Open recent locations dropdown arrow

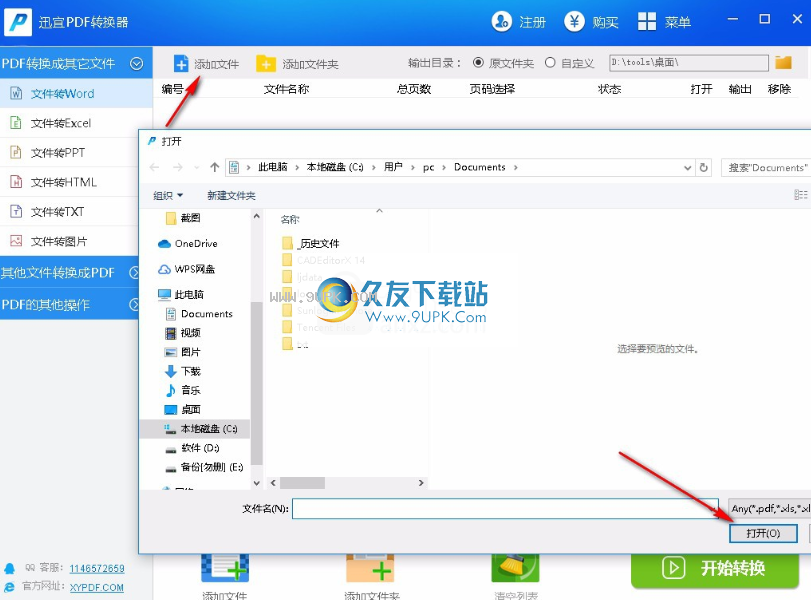197,168
